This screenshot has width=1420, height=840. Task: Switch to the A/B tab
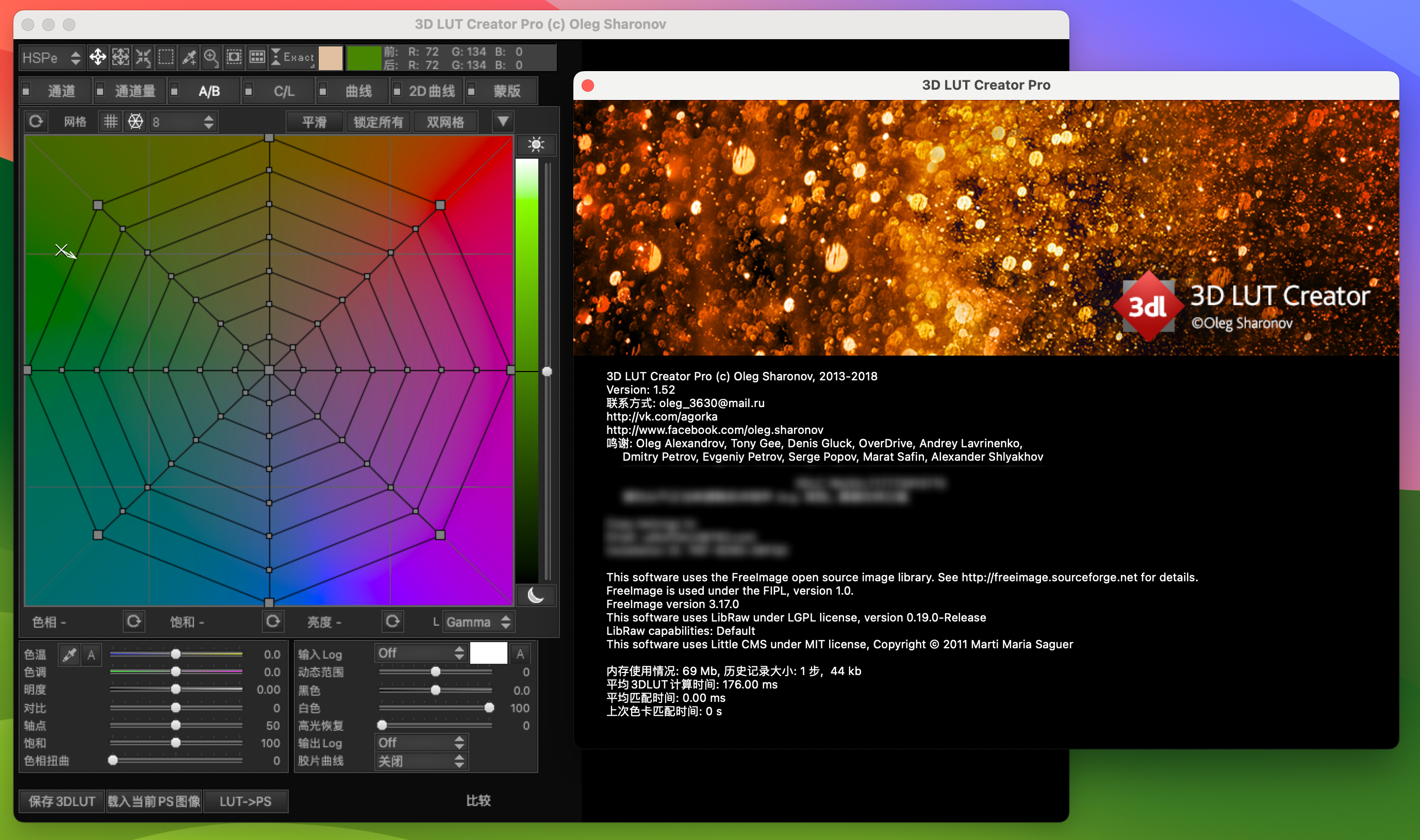point(204,91)
